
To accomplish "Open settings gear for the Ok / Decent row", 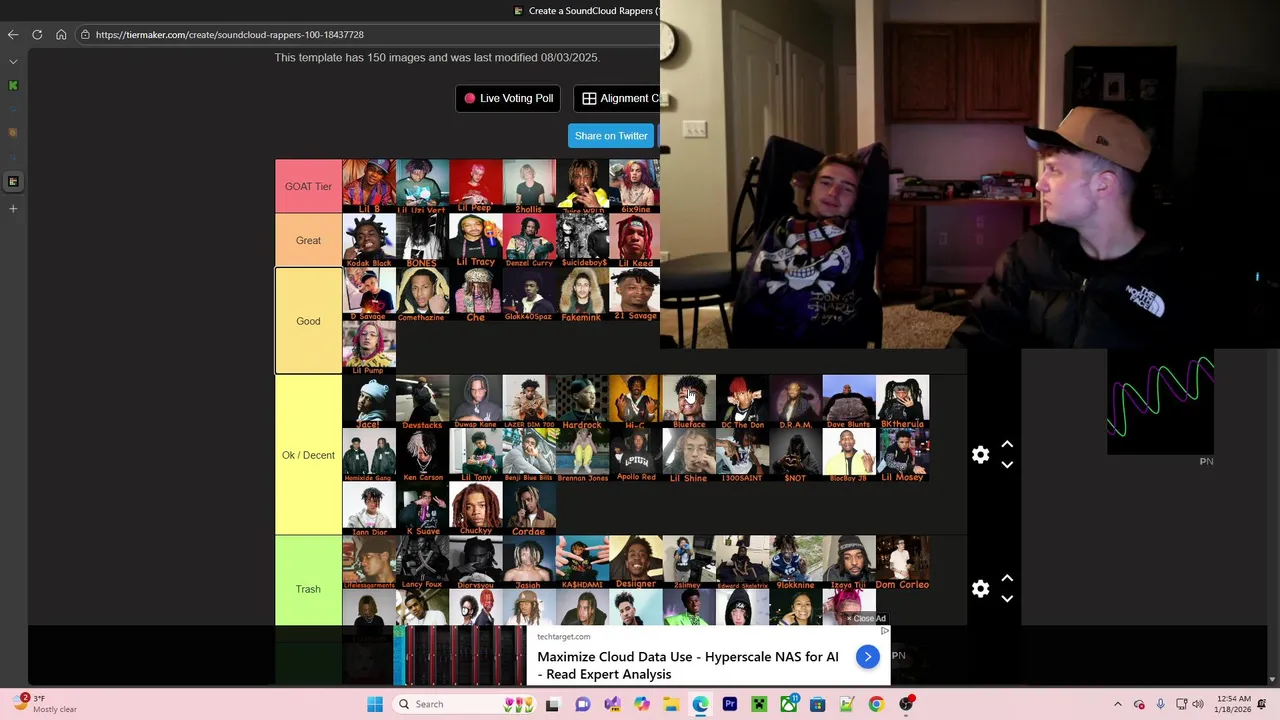I will click(980, 455).
